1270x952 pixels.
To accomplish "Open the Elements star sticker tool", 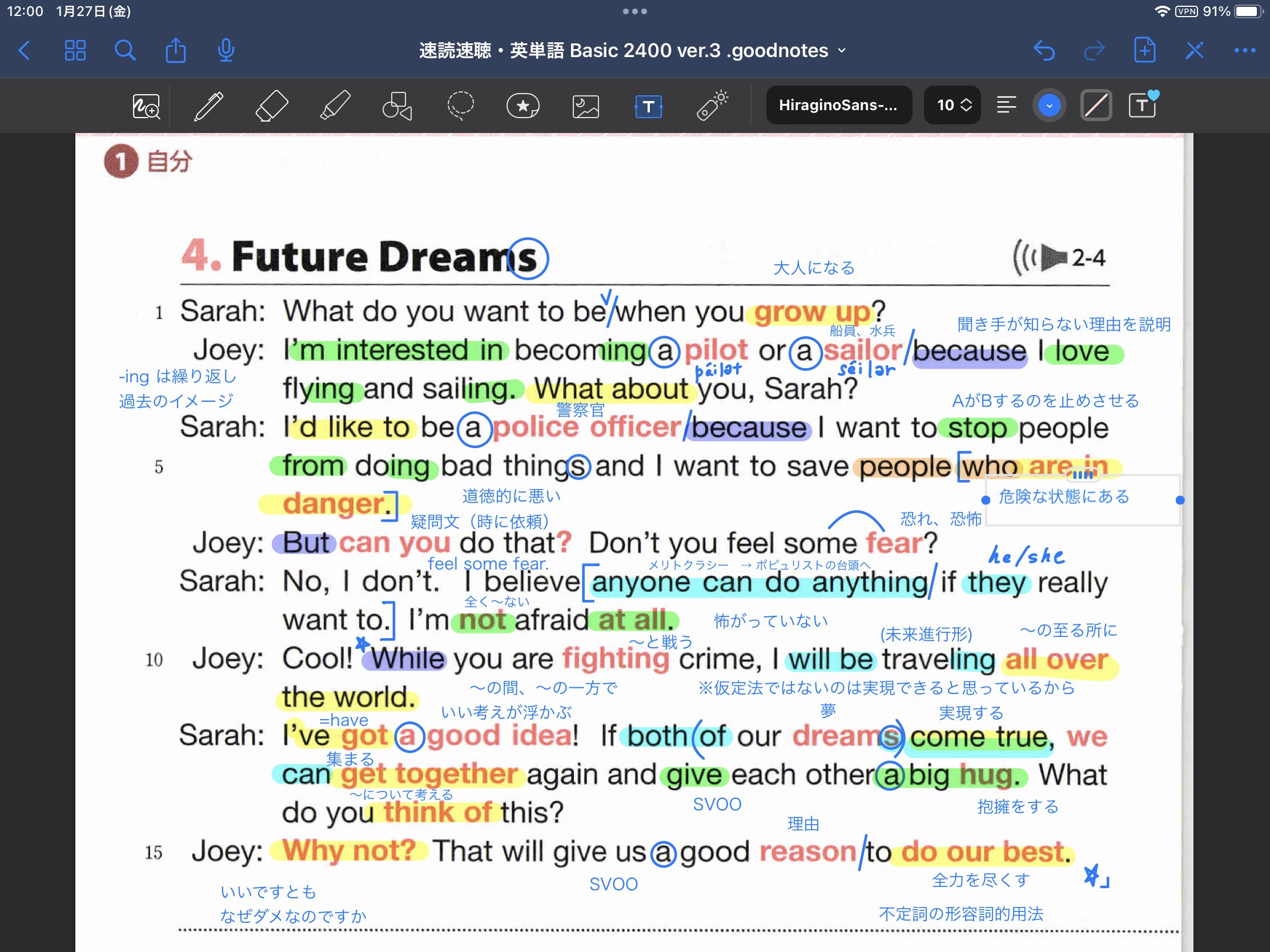I will pos(523,106).
